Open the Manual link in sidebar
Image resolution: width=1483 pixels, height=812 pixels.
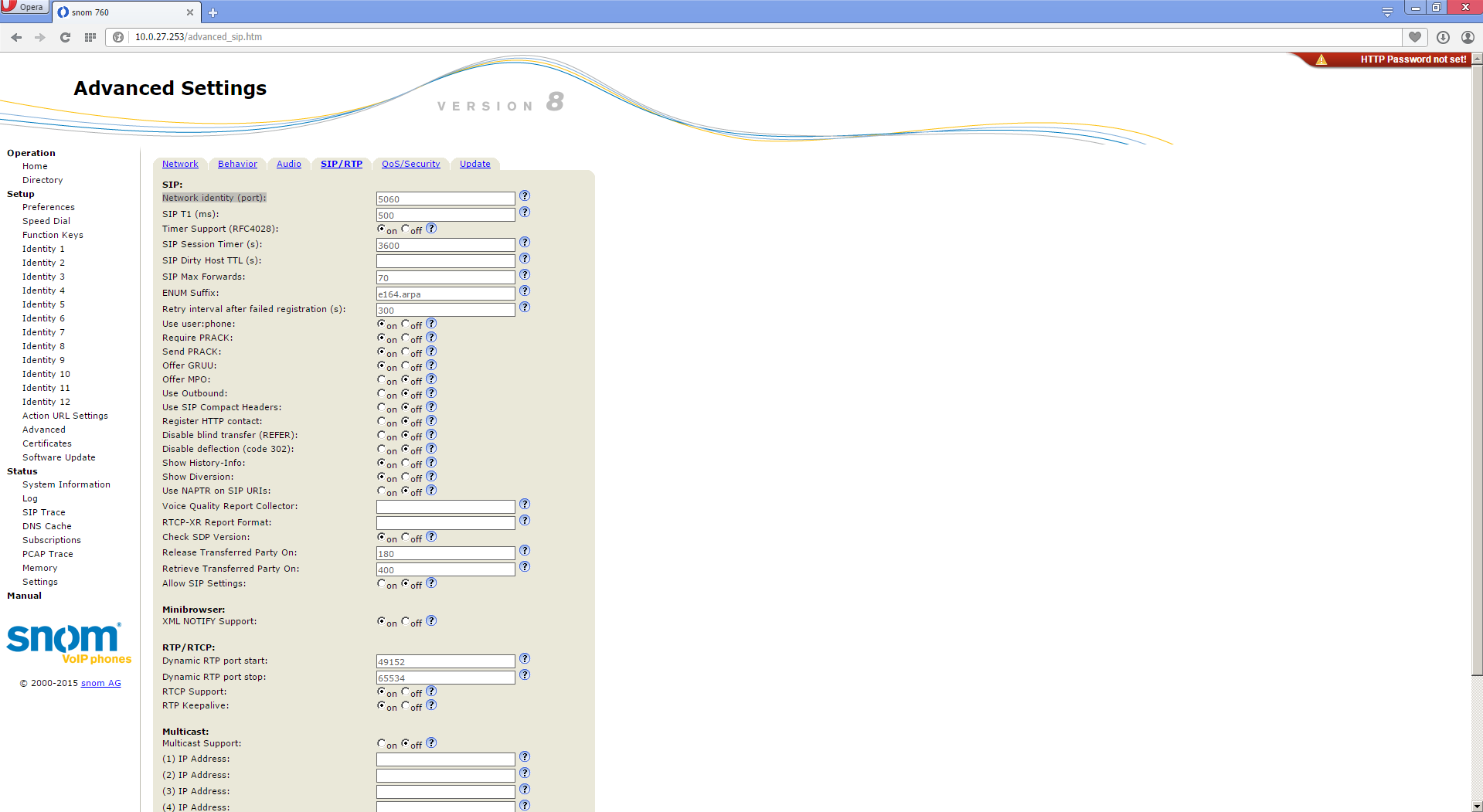25,596
